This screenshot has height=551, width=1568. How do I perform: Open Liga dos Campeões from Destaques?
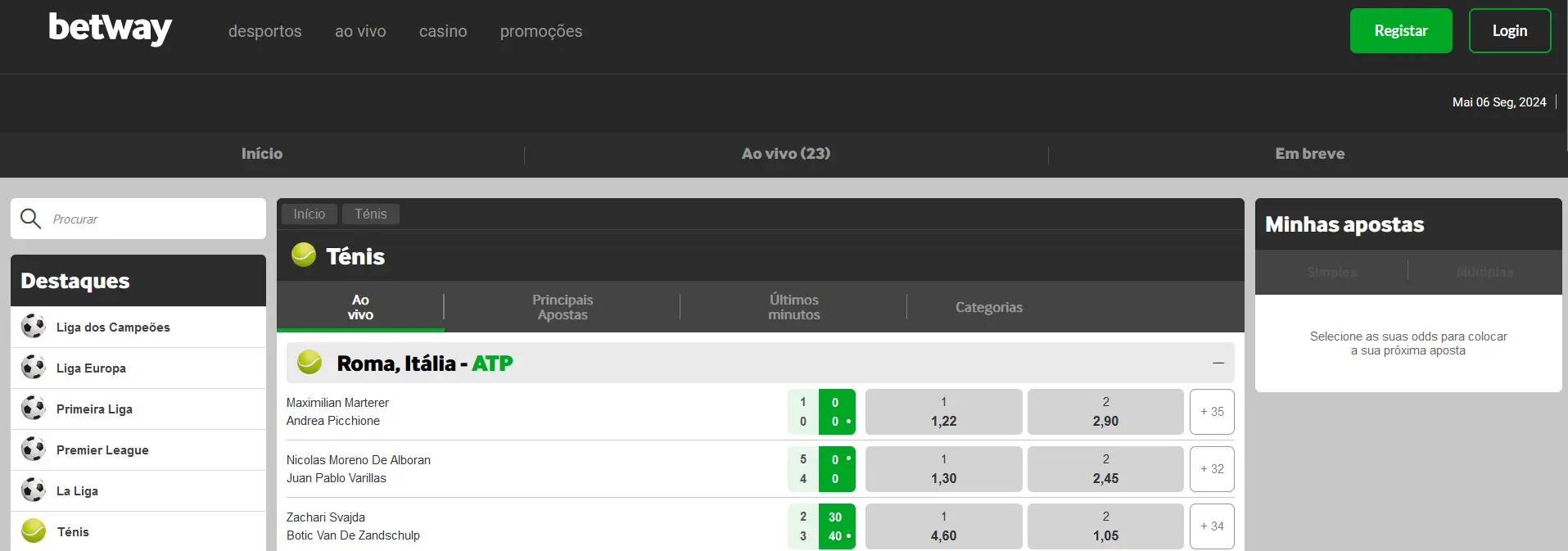pos(138,327)
